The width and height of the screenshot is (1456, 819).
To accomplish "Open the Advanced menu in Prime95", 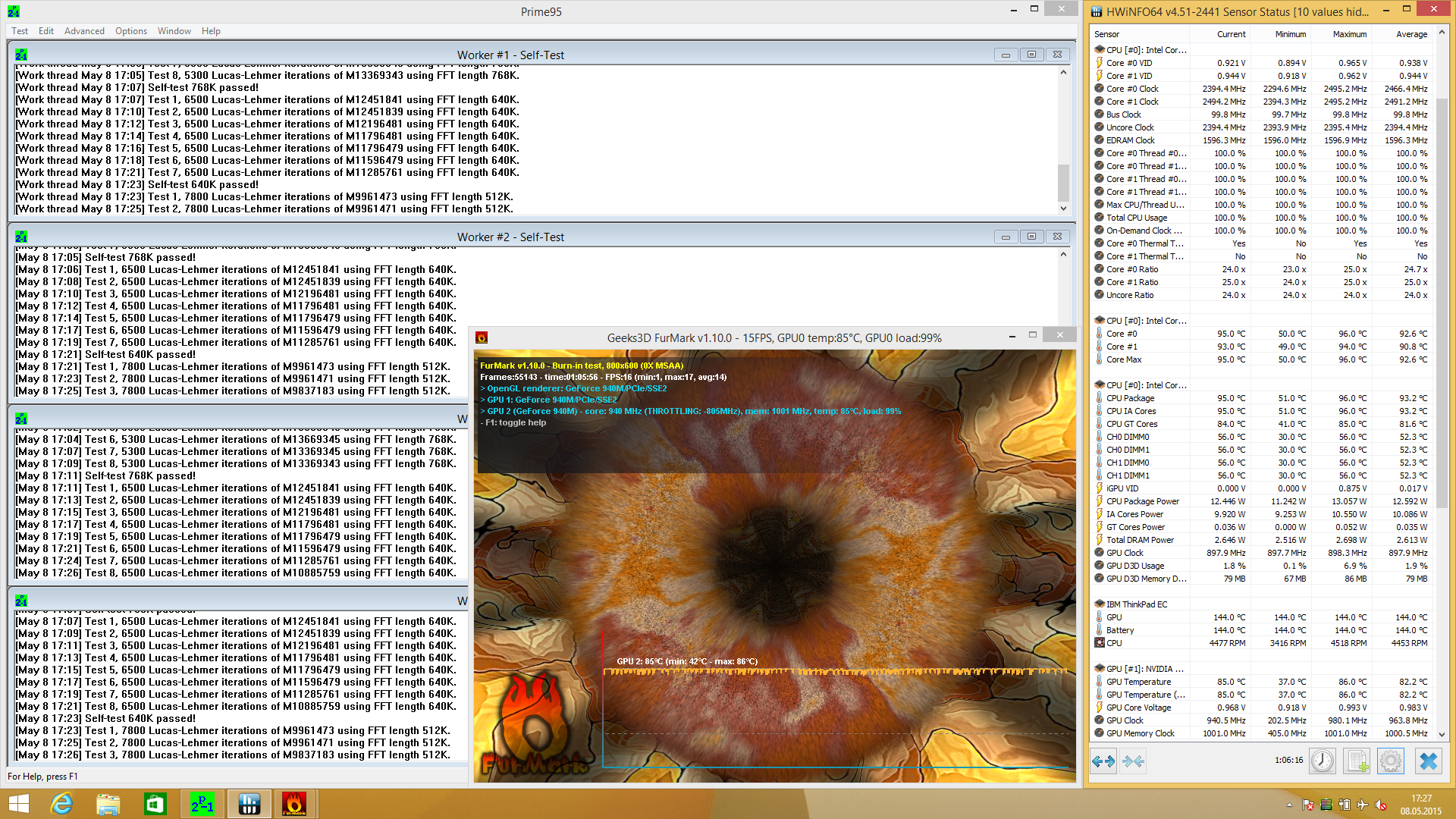I will coord(84,31).
